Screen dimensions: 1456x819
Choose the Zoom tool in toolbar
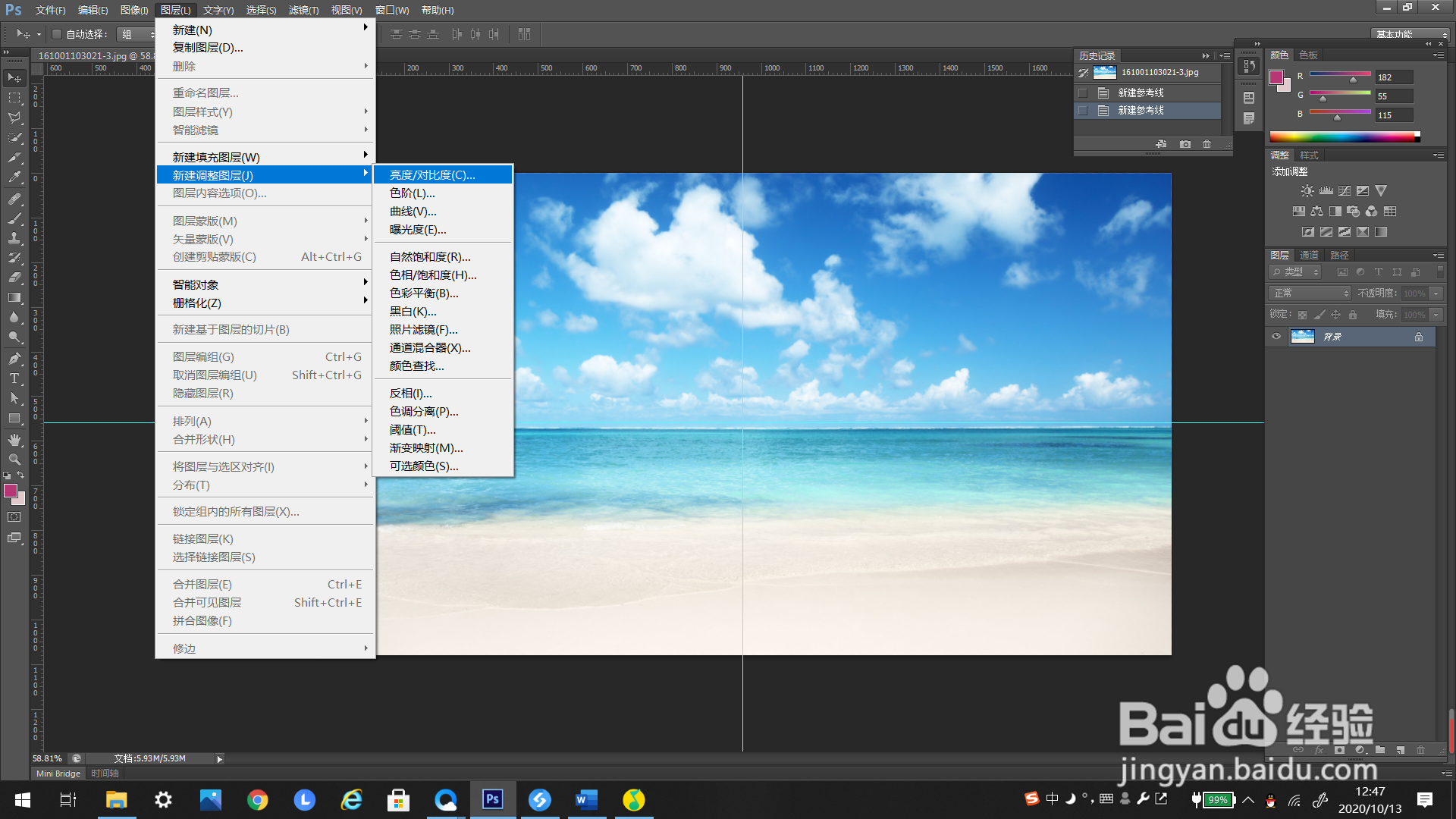(14, 460)
